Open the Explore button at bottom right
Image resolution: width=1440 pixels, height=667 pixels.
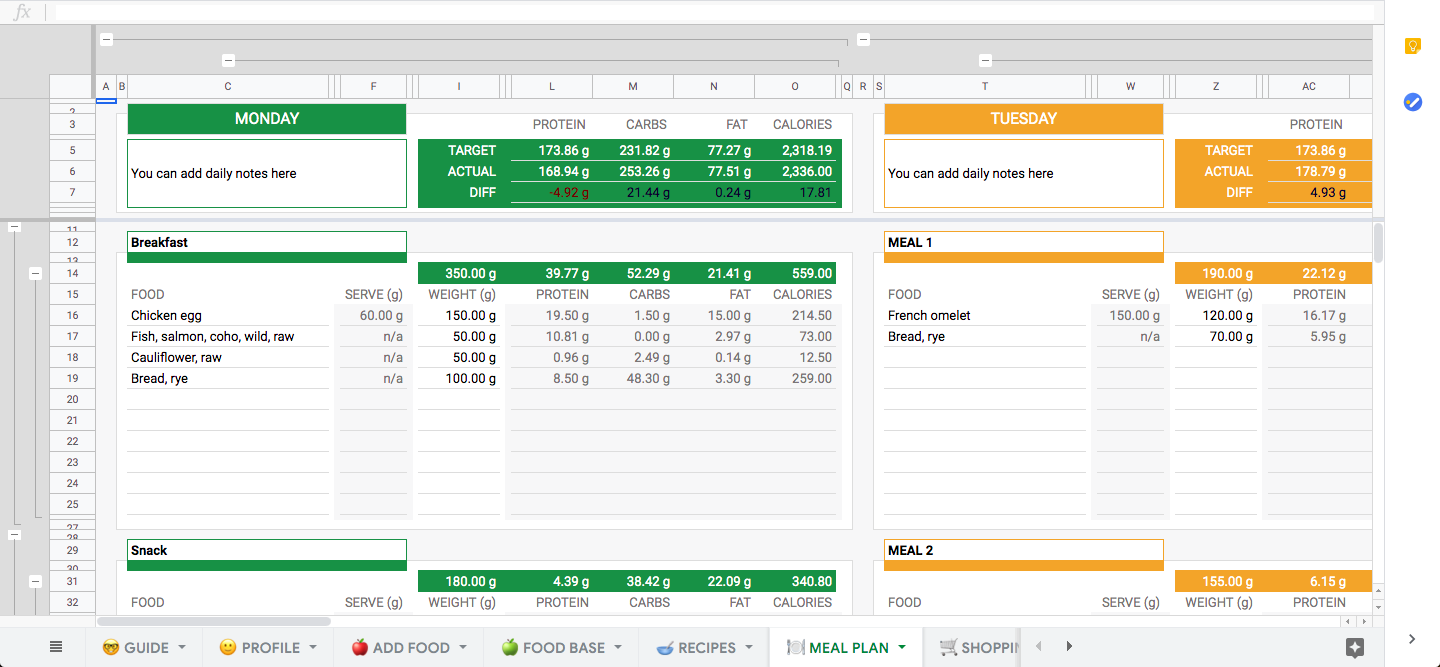pyautogui.click(x=1355, y=647)
